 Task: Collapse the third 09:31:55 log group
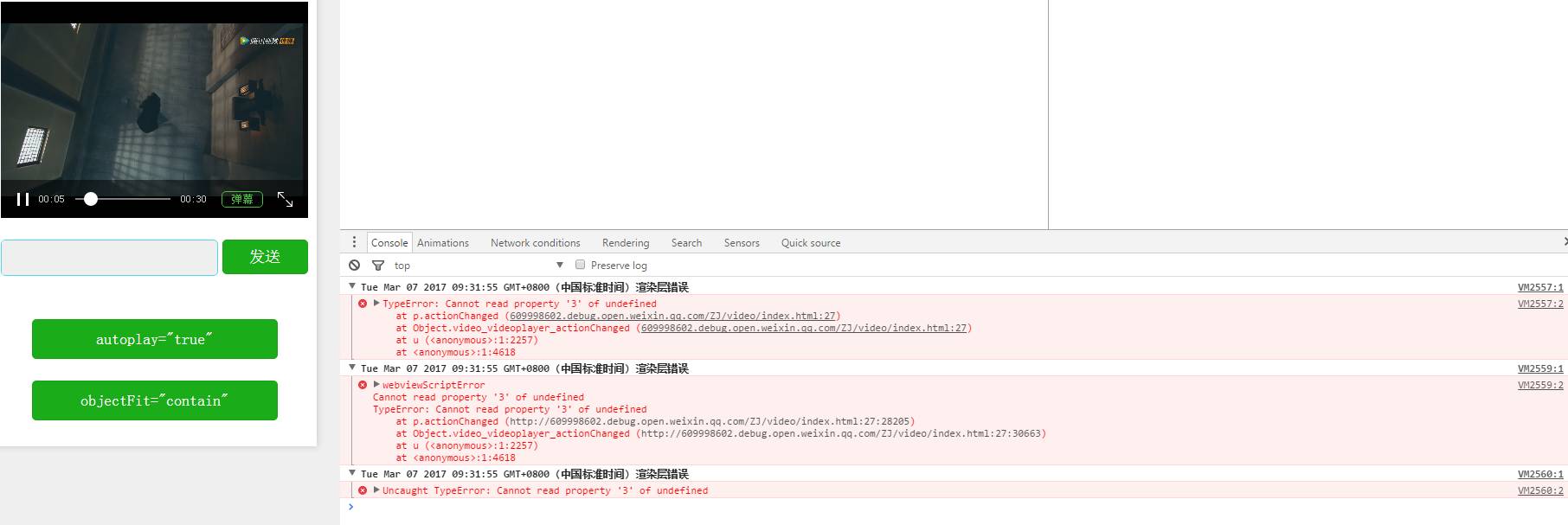(352, 473)
